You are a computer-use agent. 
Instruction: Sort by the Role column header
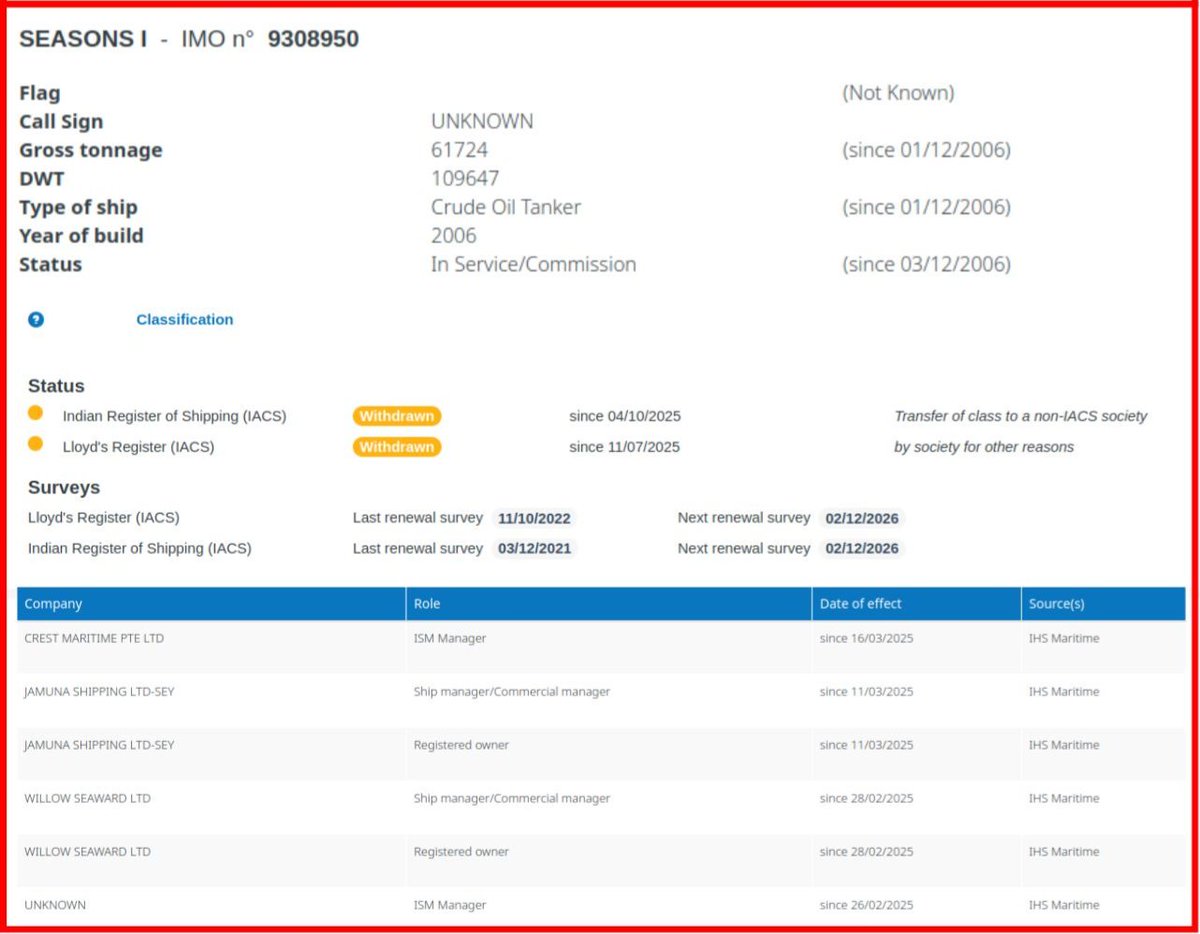click(x=609, y=604)
